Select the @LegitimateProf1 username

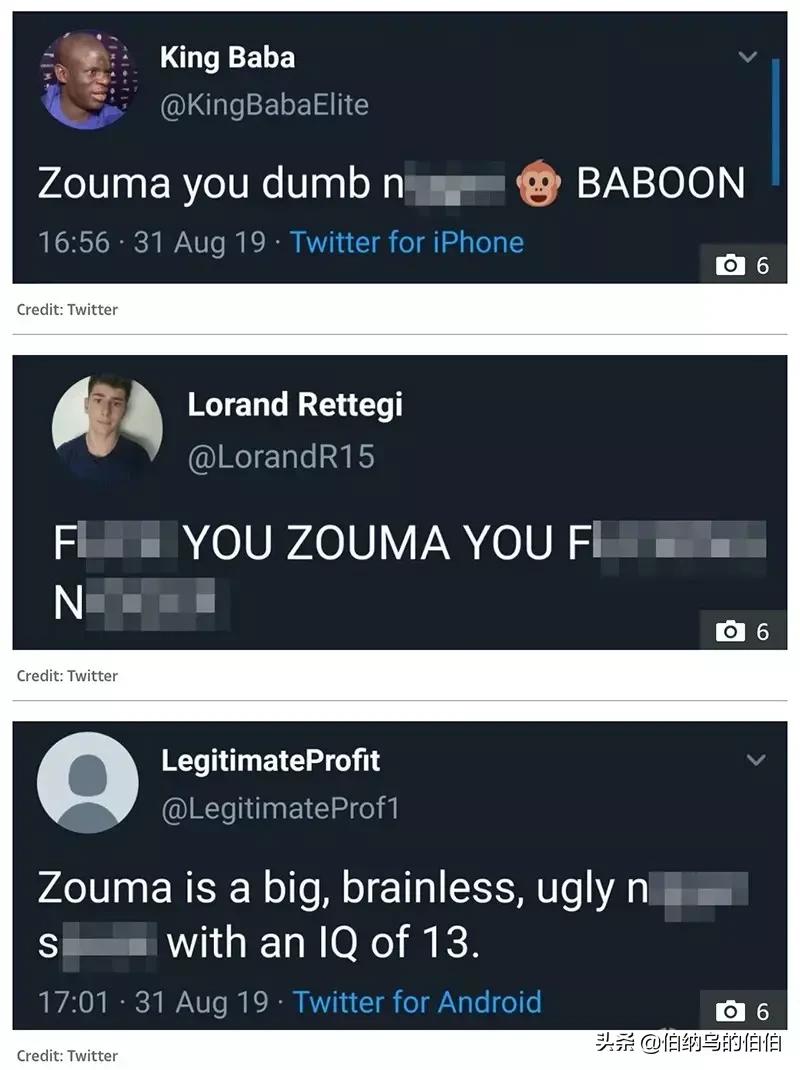click(x=280, y=808)
